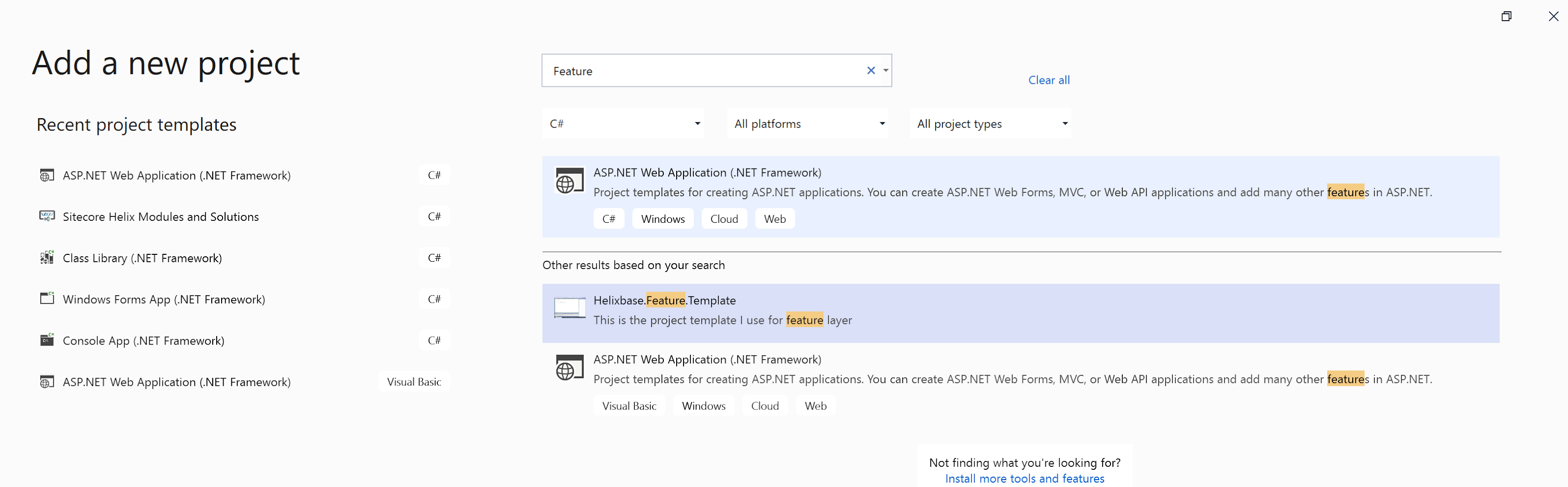Click the C# badge beside Sitecore Helix Modules
Viewport: 1568px width, 487px height.
tap(435, 216)
